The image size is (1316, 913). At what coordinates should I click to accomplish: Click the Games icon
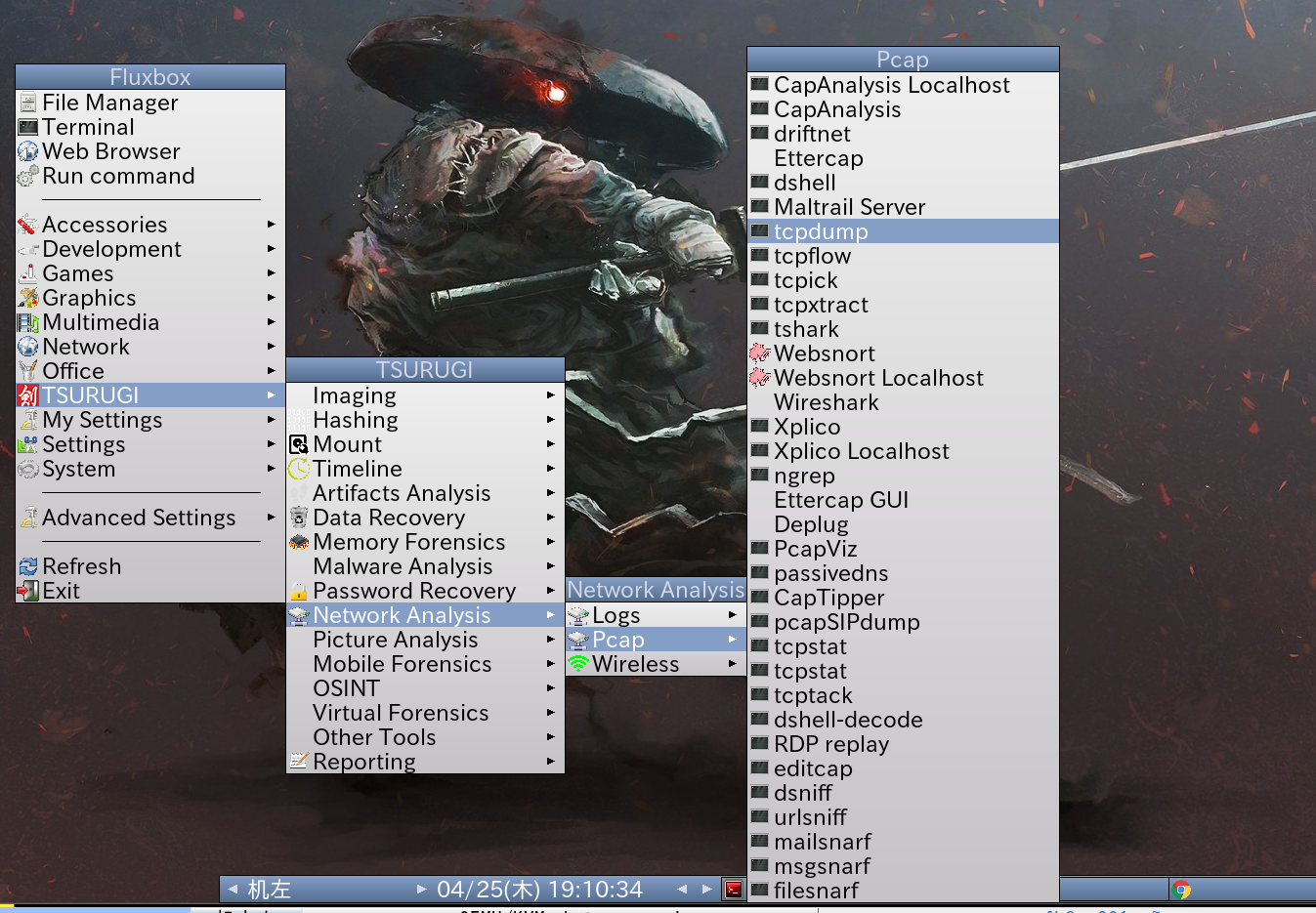tap(28, 273)
